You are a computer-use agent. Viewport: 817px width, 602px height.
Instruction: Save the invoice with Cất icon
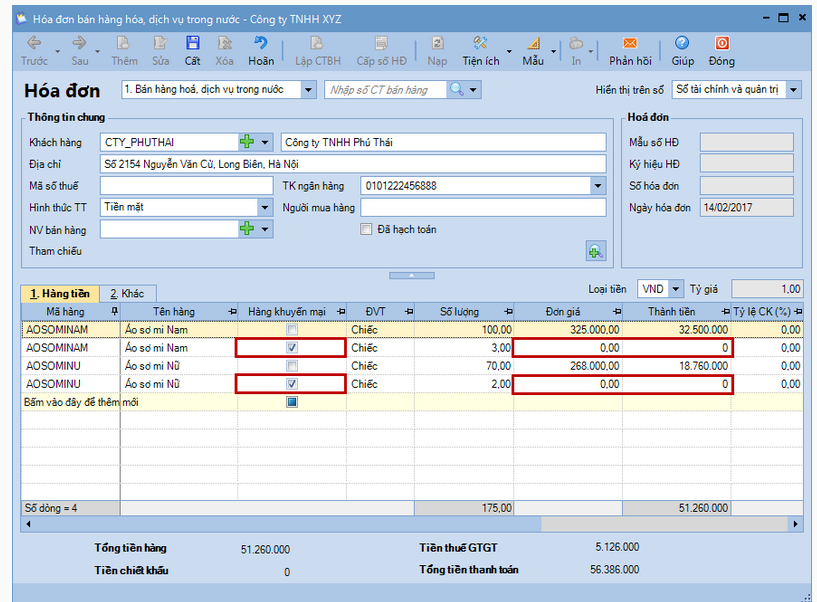192,43
